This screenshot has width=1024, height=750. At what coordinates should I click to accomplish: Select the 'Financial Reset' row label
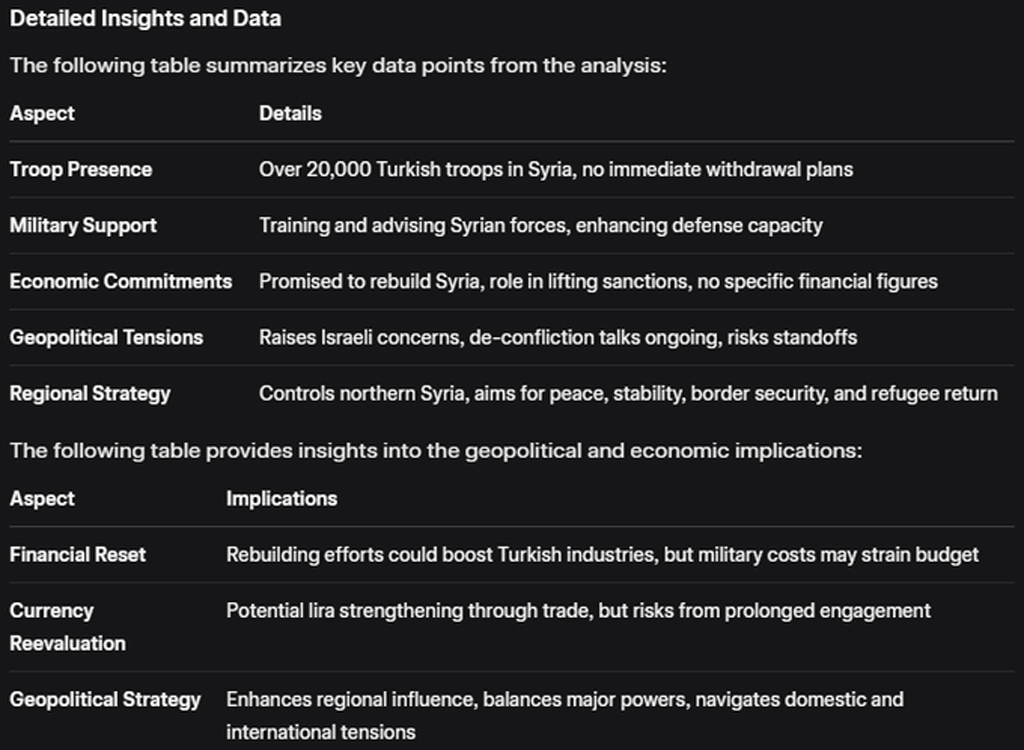(78, 555)
